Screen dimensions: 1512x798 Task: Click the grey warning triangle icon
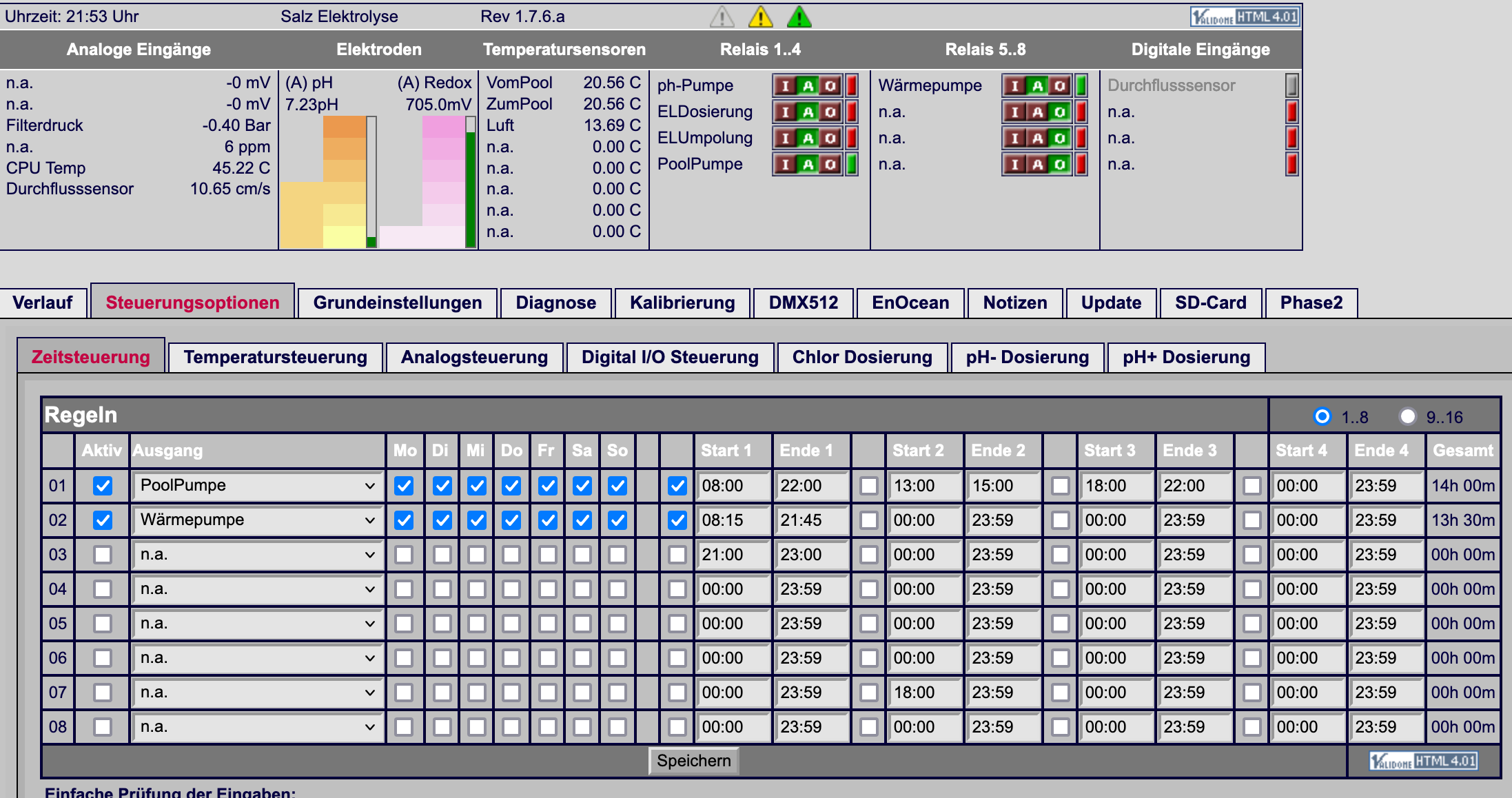(x=722, y=17)
